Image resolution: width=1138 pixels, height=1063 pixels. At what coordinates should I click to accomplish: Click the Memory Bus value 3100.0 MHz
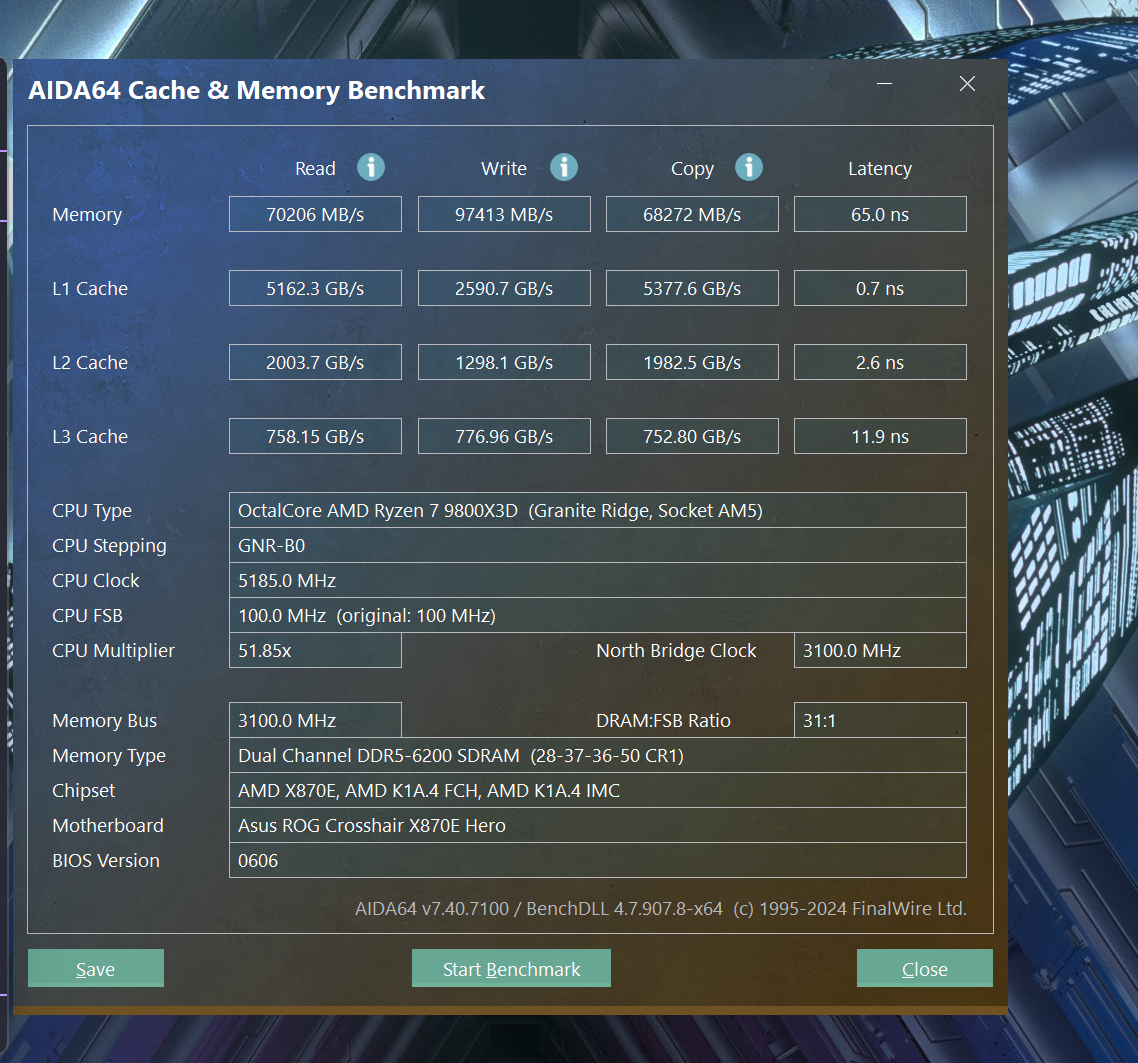point(315,720)
